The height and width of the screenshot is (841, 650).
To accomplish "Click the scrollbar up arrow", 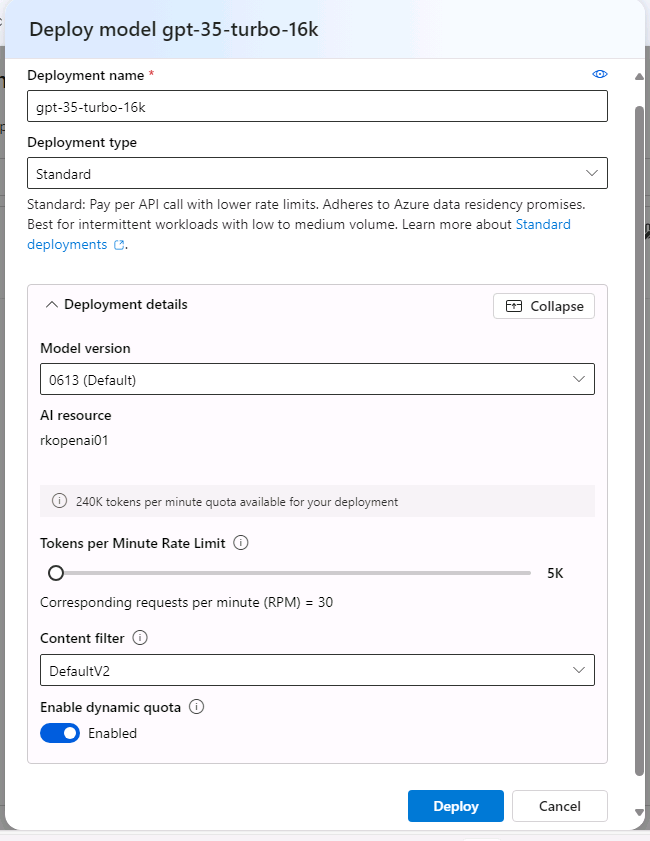I will [639, 77].
